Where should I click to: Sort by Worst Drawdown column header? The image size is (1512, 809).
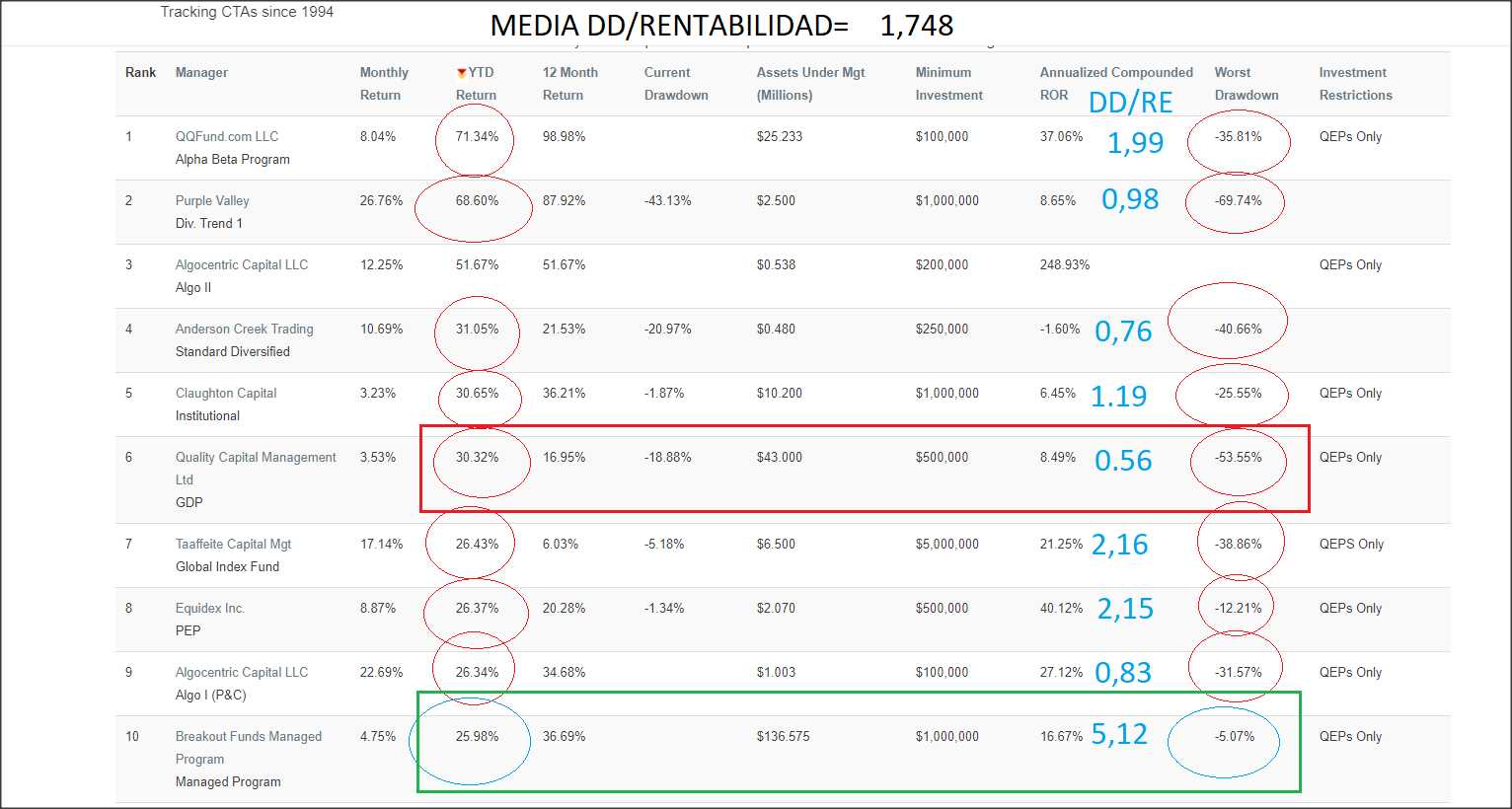[x=1247, y=84]
